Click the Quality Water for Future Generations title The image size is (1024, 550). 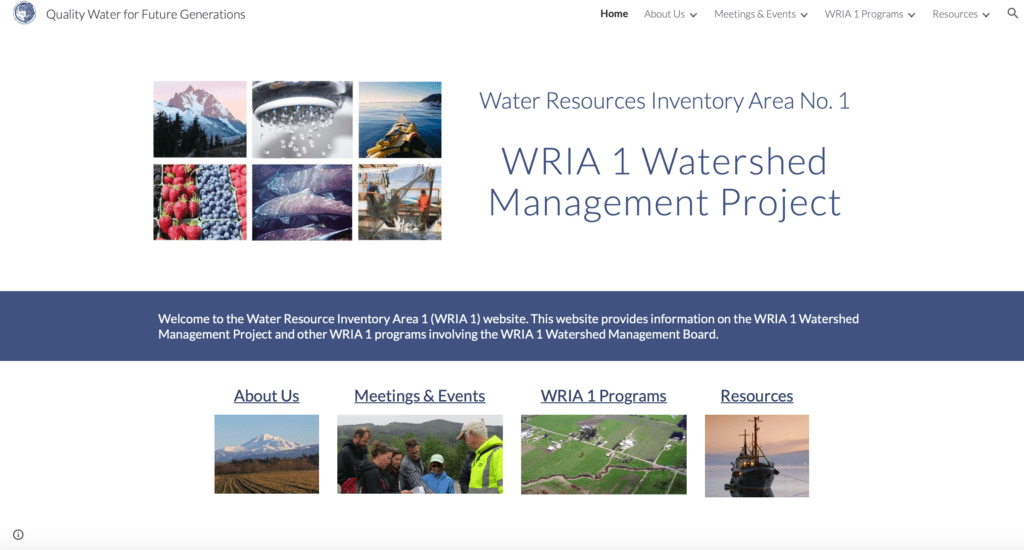[145, 14]
